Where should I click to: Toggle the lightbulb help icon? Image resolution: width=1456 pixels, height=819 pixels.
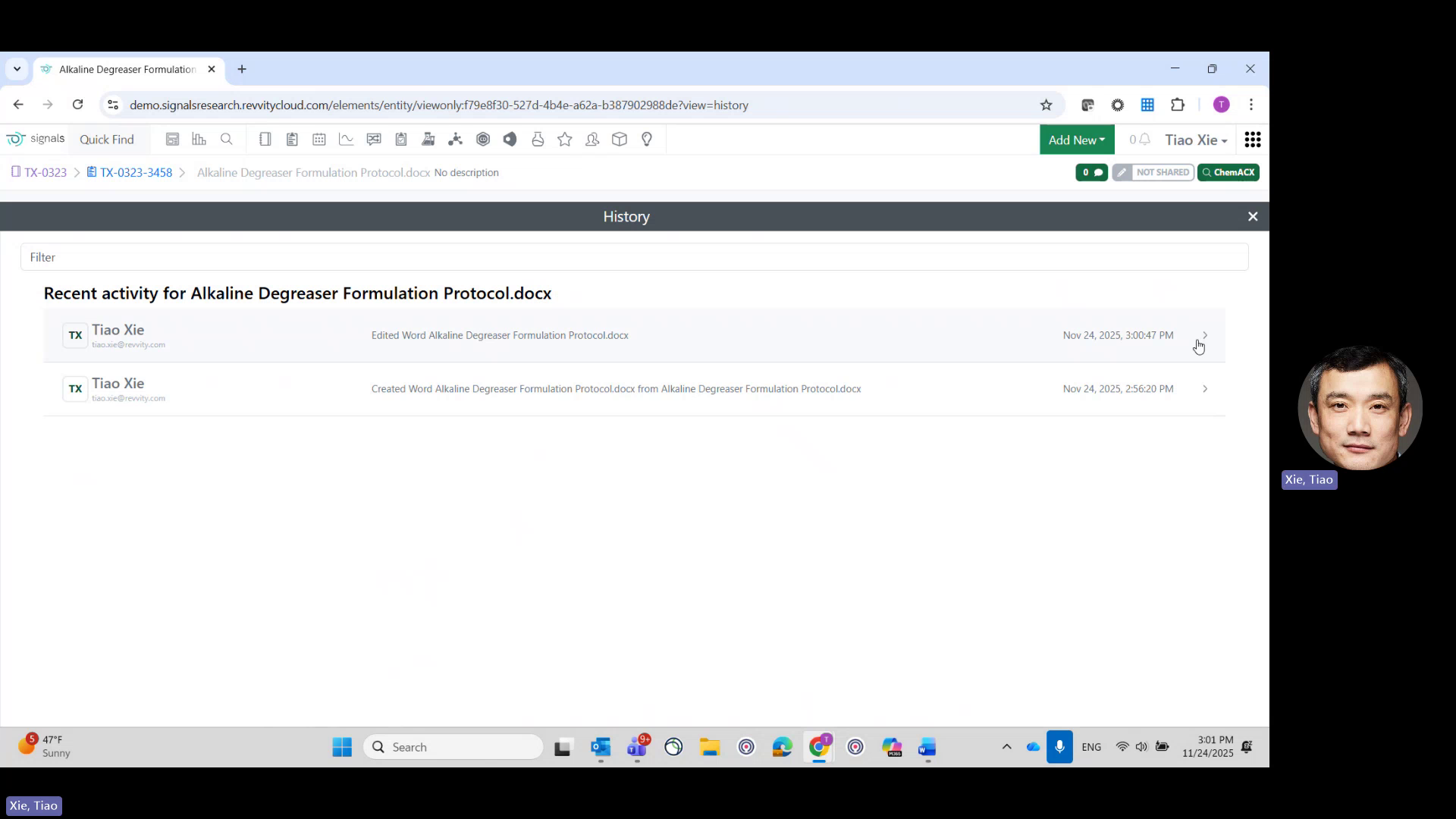pos(647,139)
